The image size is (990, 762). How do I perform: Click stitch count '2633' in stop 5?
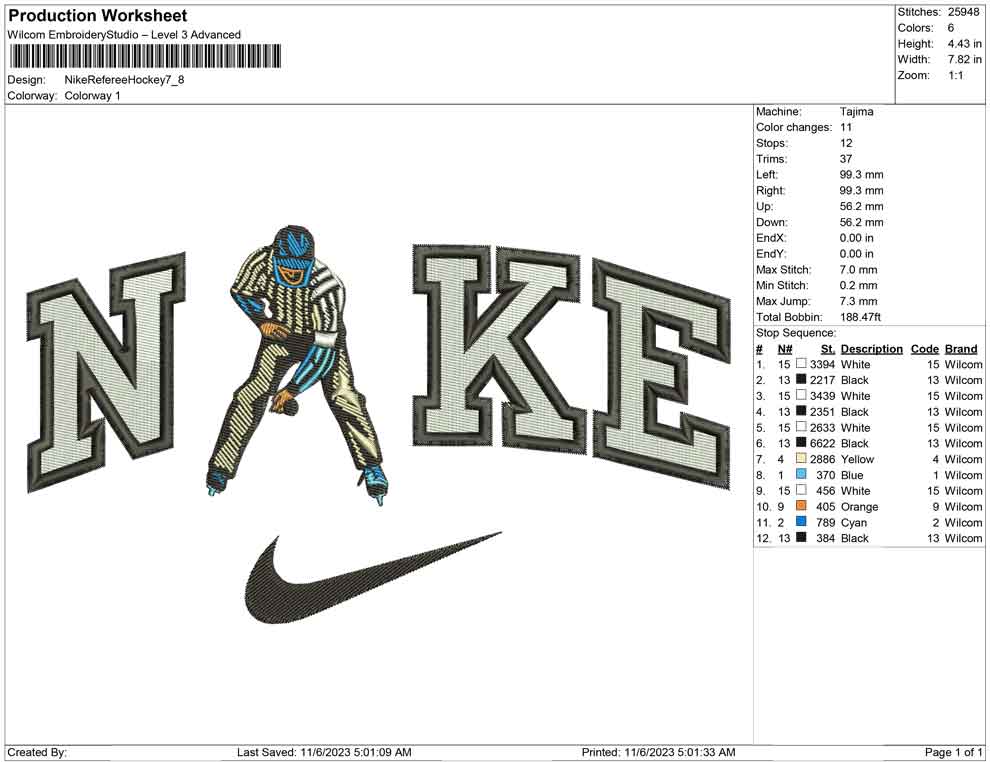[x=822, y=427]
